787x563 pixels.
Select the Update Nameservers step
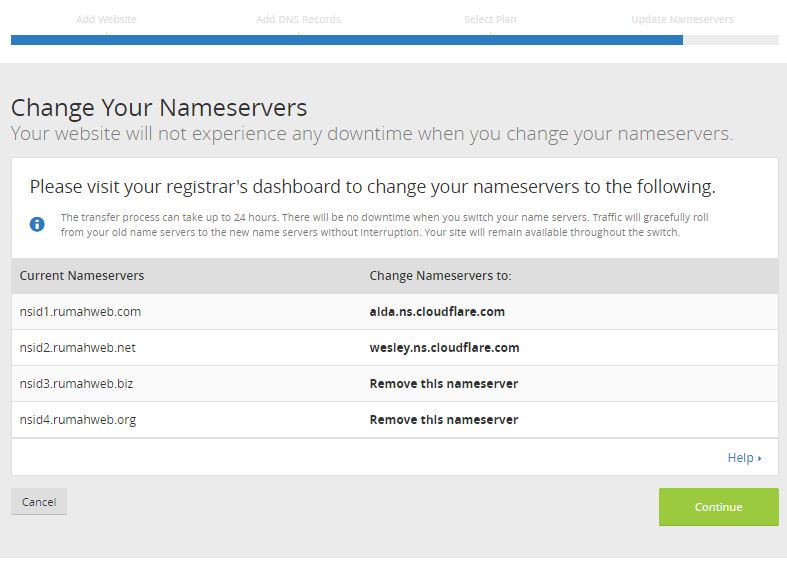tap(682, 19)
